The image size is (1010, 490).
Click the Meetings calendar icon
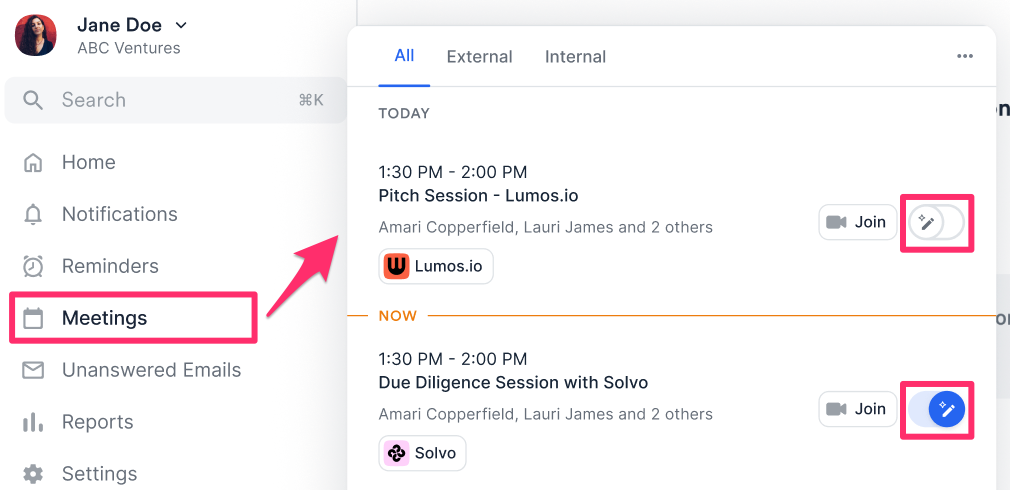pos(33,318)
